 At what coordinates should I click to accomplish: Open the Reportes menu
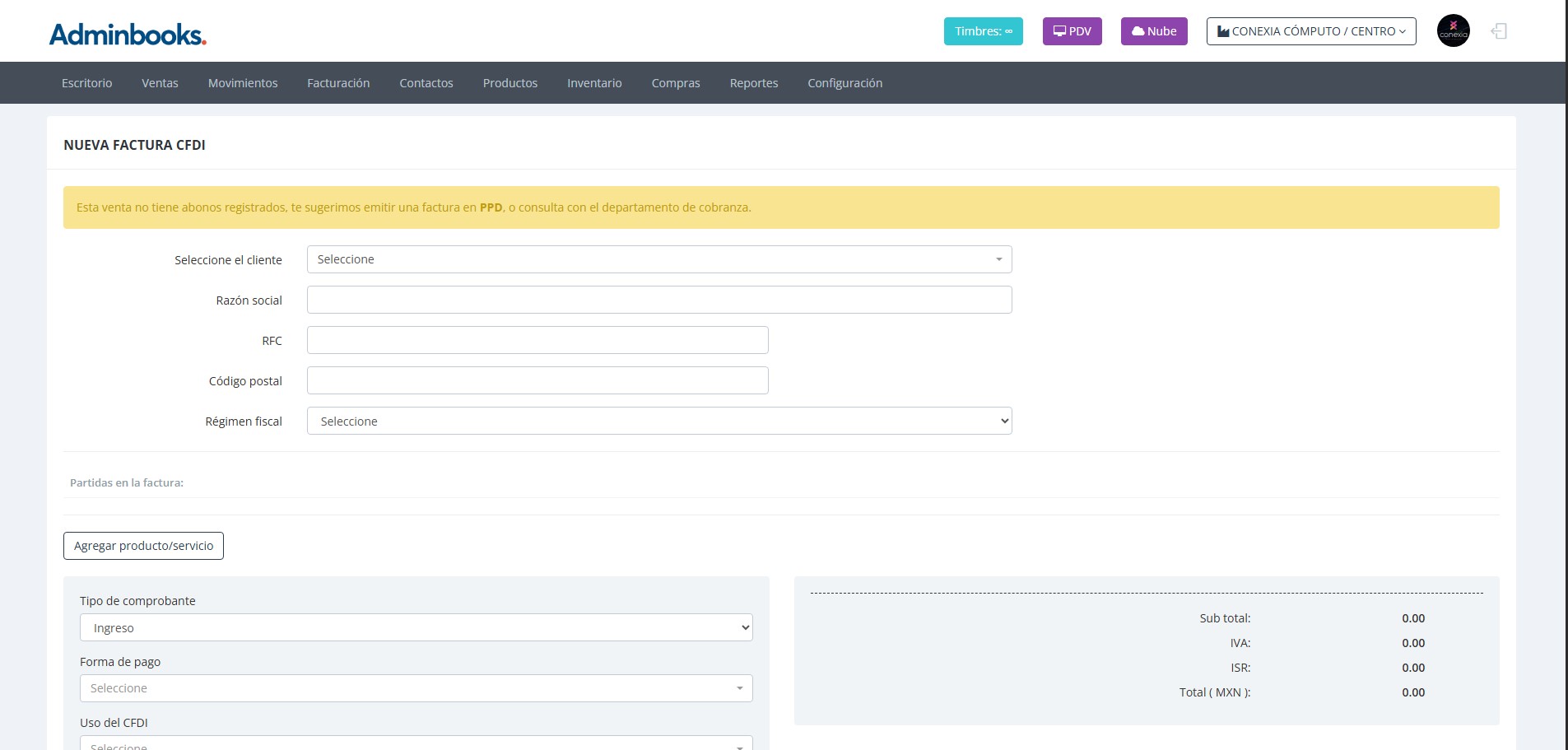click(753, 83)
